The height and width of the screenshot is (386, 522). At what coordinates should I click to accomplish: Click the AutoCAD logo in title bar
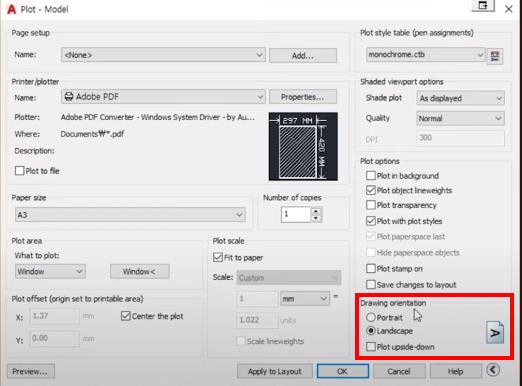[12, 9]
